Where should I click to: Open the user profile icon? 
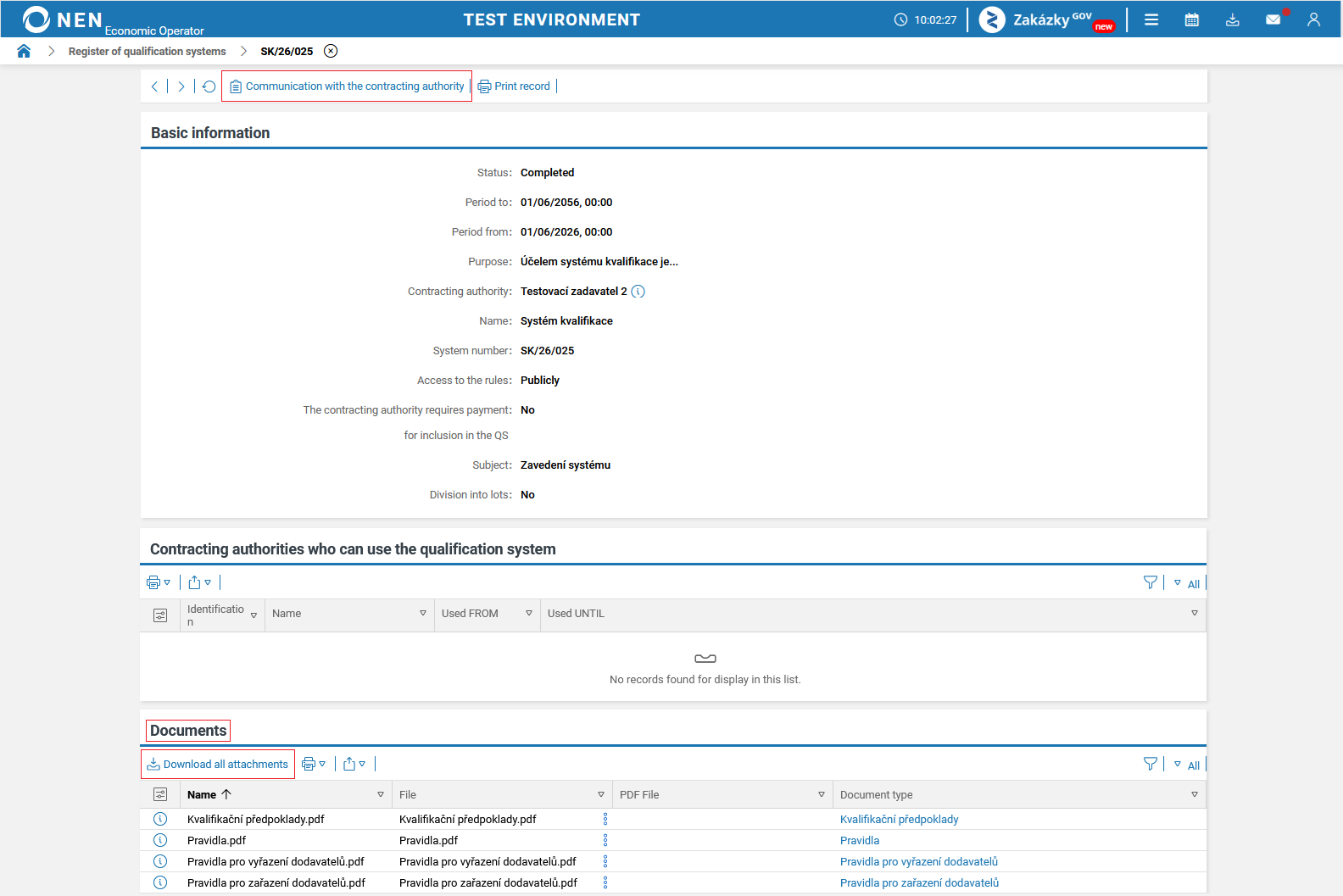[x=1313, y=19]
